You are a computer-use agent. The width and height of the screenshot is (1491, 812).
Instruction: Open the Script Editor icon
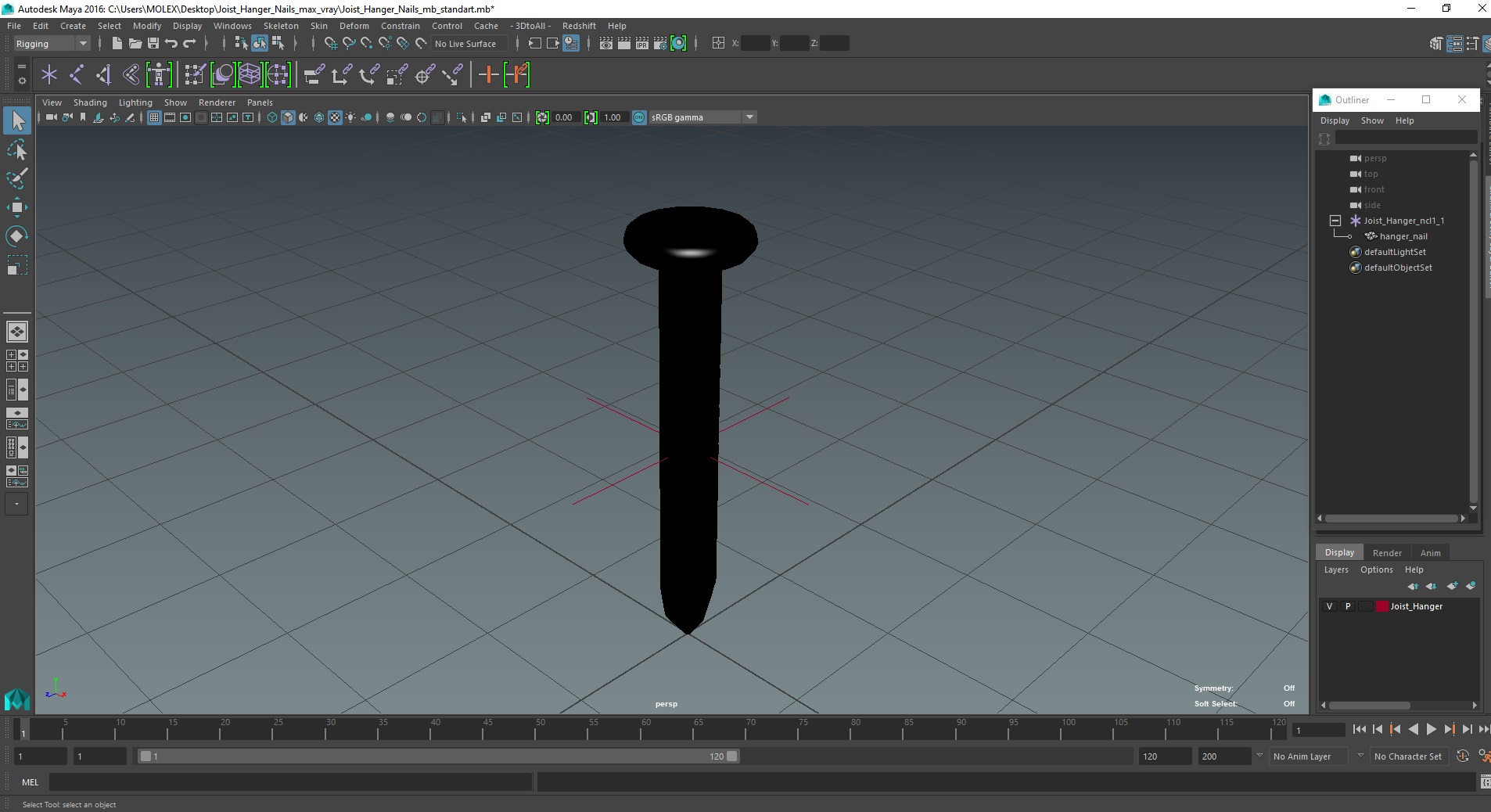pos(1485,782)
